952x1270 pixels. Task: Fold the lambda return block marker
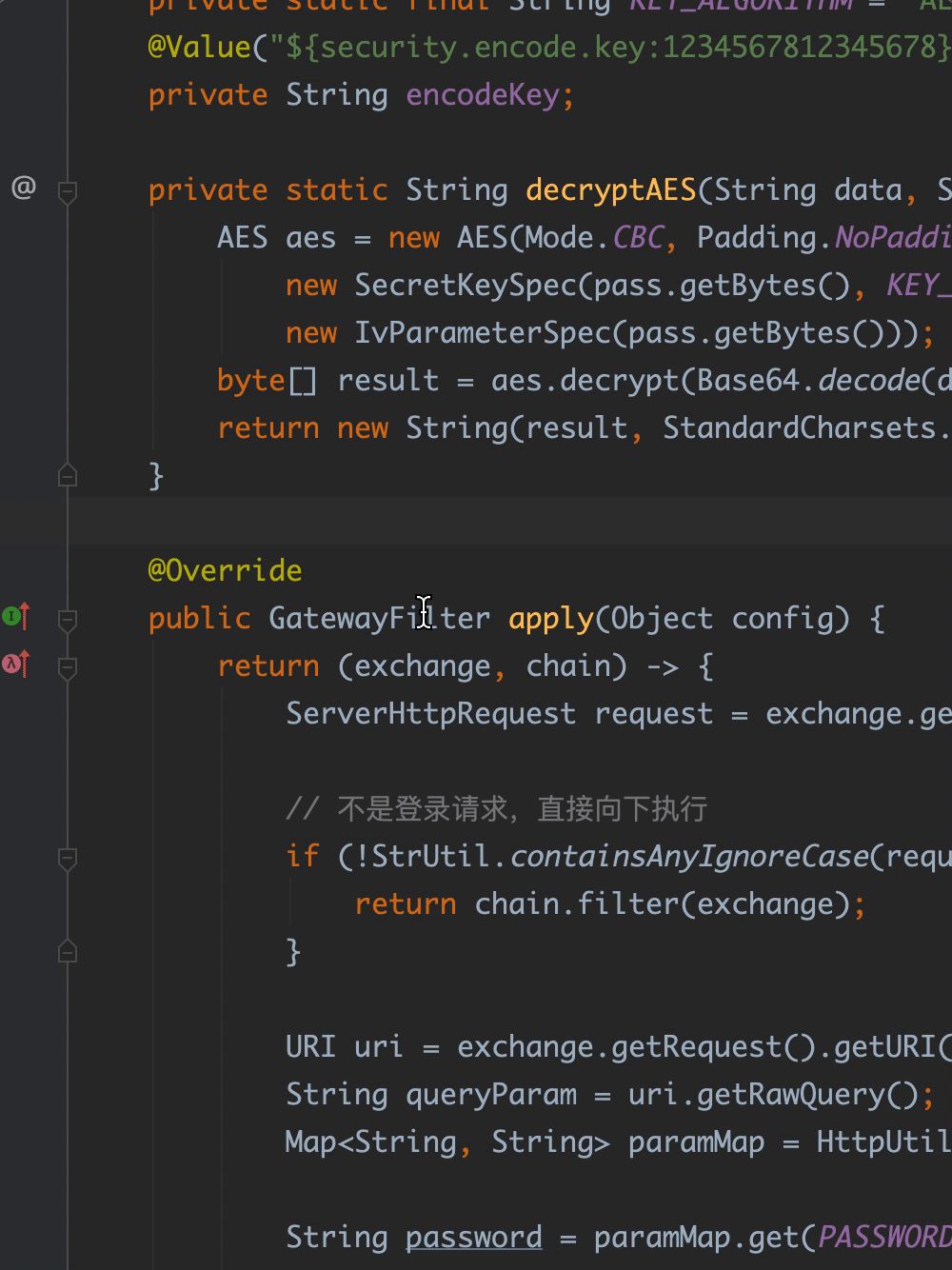[x=68, y=667]
